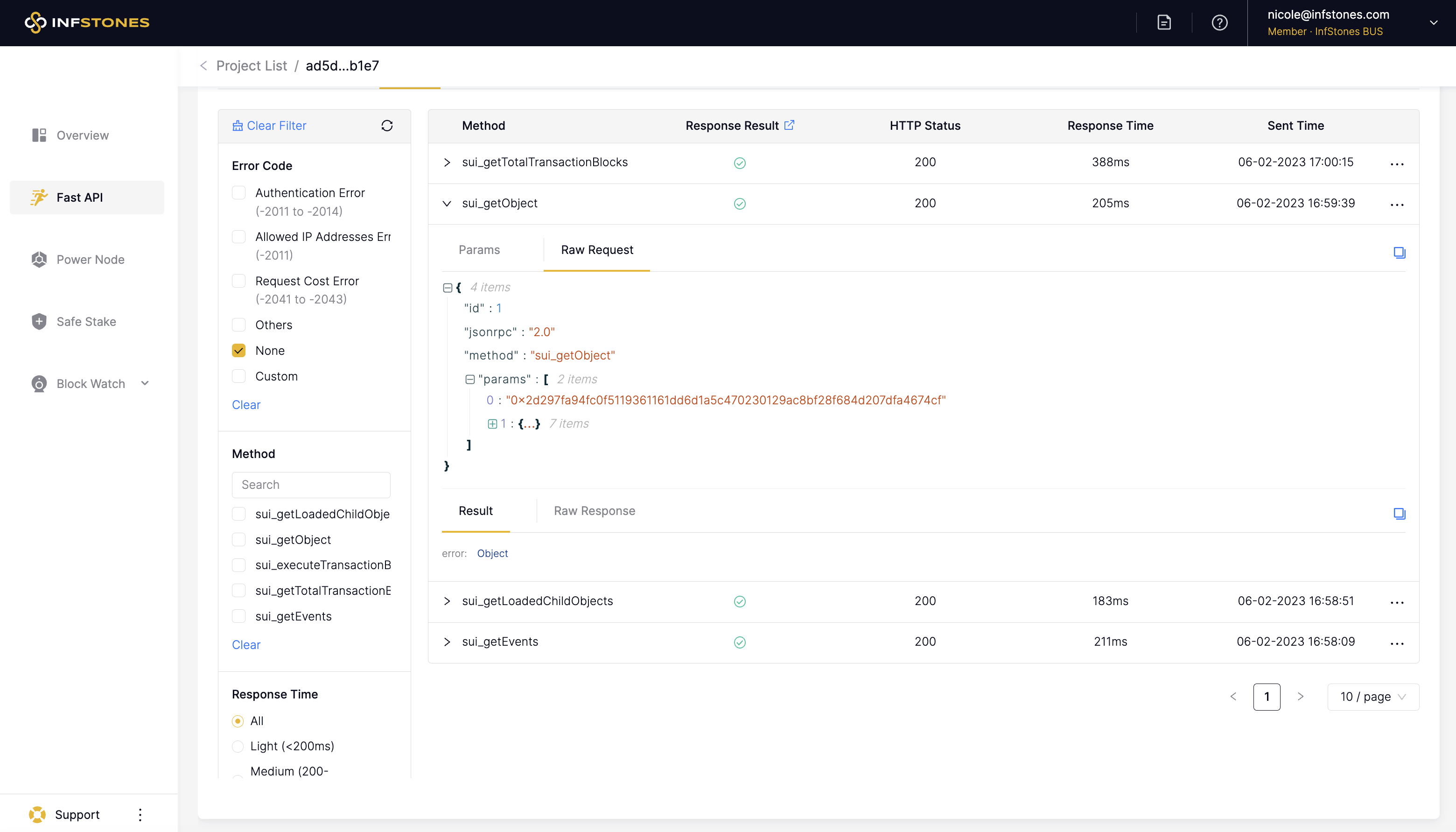Switch to the Params tab
This screenshot has height=832, width=1456.
479,250
